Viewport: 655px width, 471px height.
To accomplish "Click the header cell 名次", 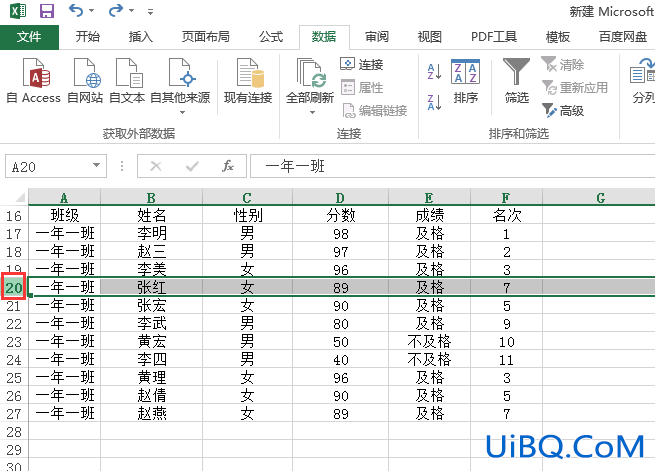I will pyautogui.click(x=506, y=215).
